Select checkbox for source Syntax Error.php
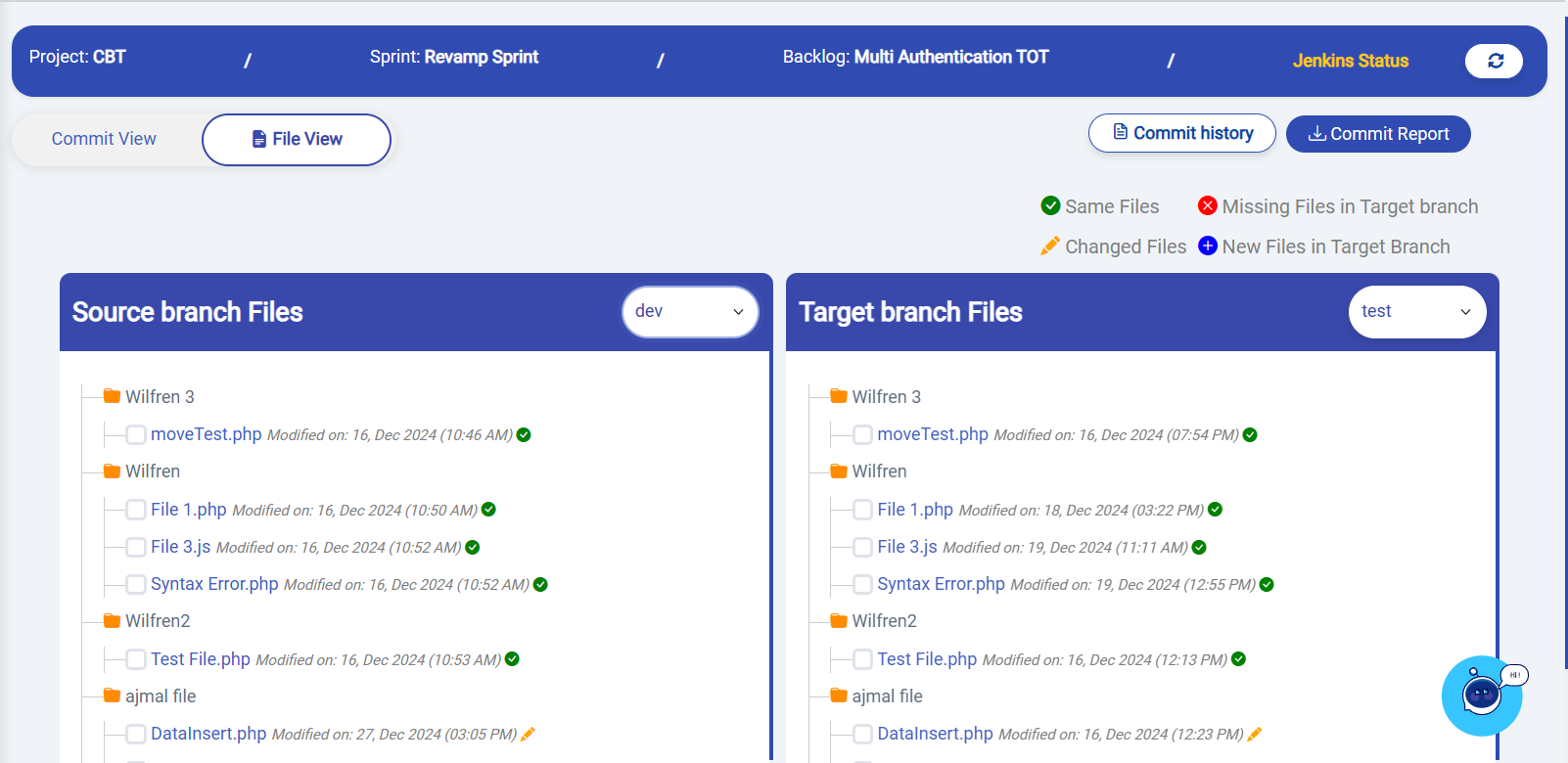This screenshot has width=1568, height=763. 136,585
